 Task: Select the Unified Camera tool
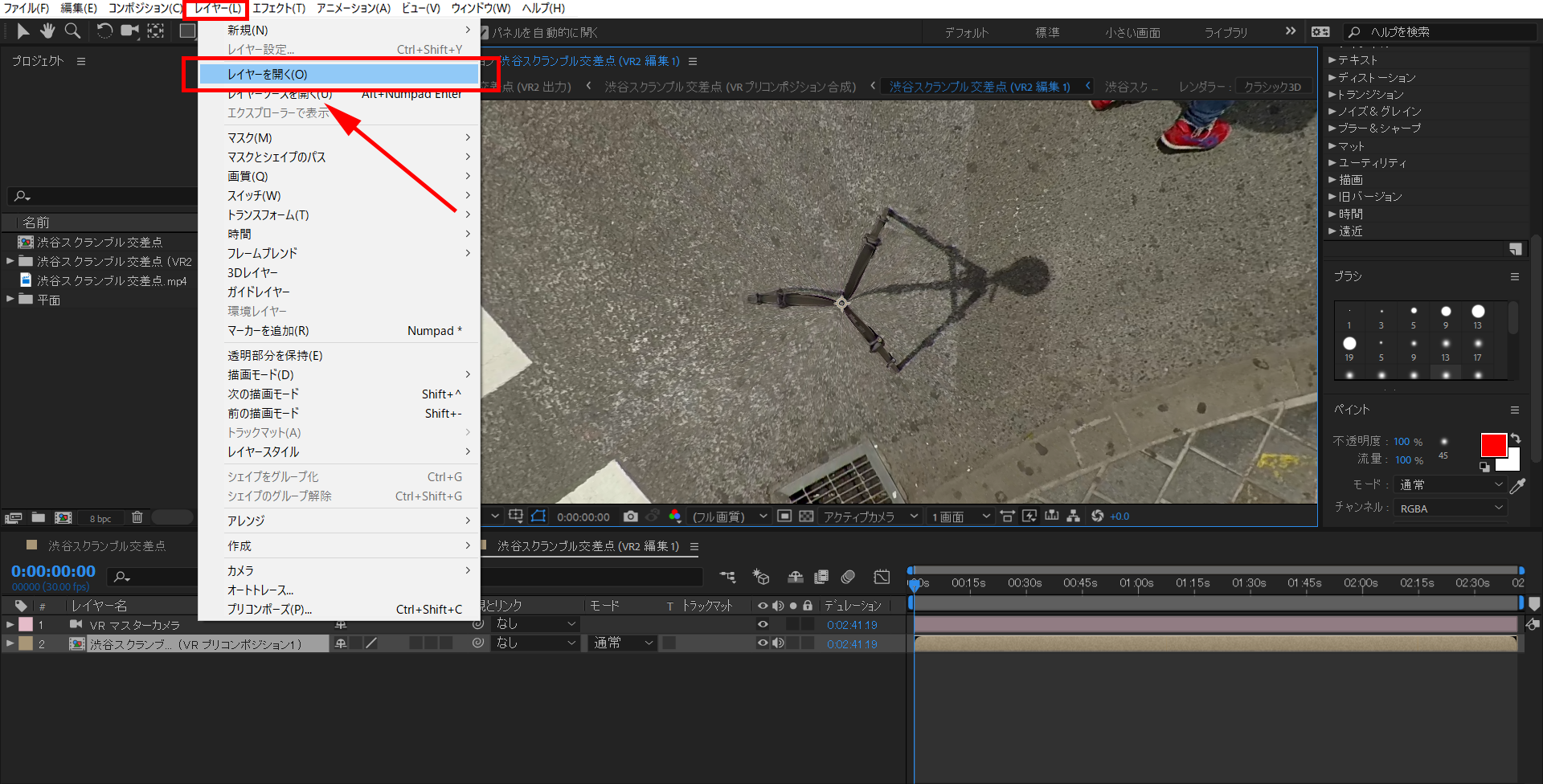[129, 31]
